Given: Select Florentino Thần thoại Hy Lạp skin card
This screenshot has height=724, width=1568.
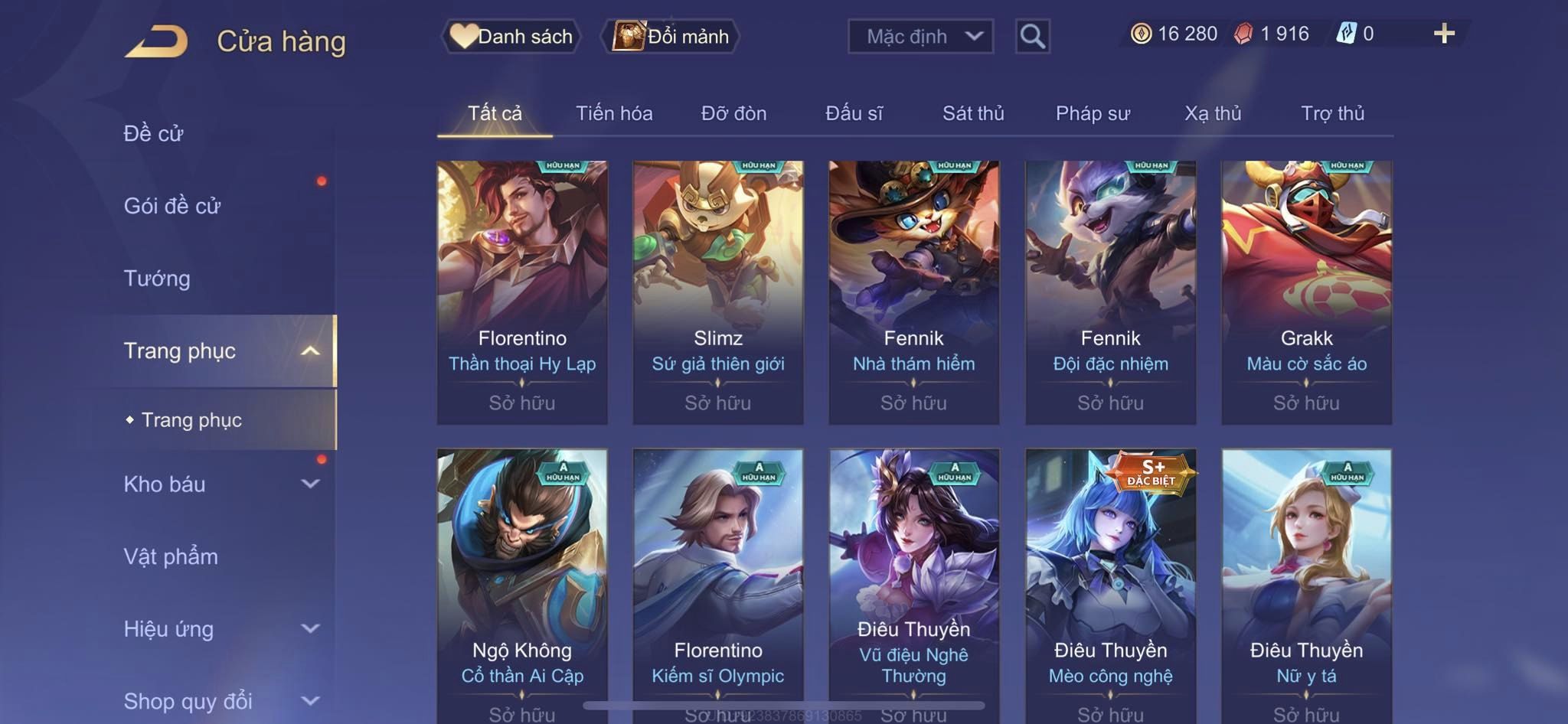Looking at the screenshot, I should 522,292.
